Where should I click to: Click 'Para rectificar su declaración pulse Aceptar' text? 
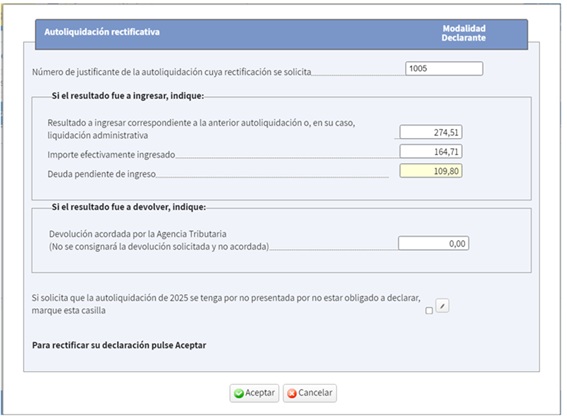119,345
